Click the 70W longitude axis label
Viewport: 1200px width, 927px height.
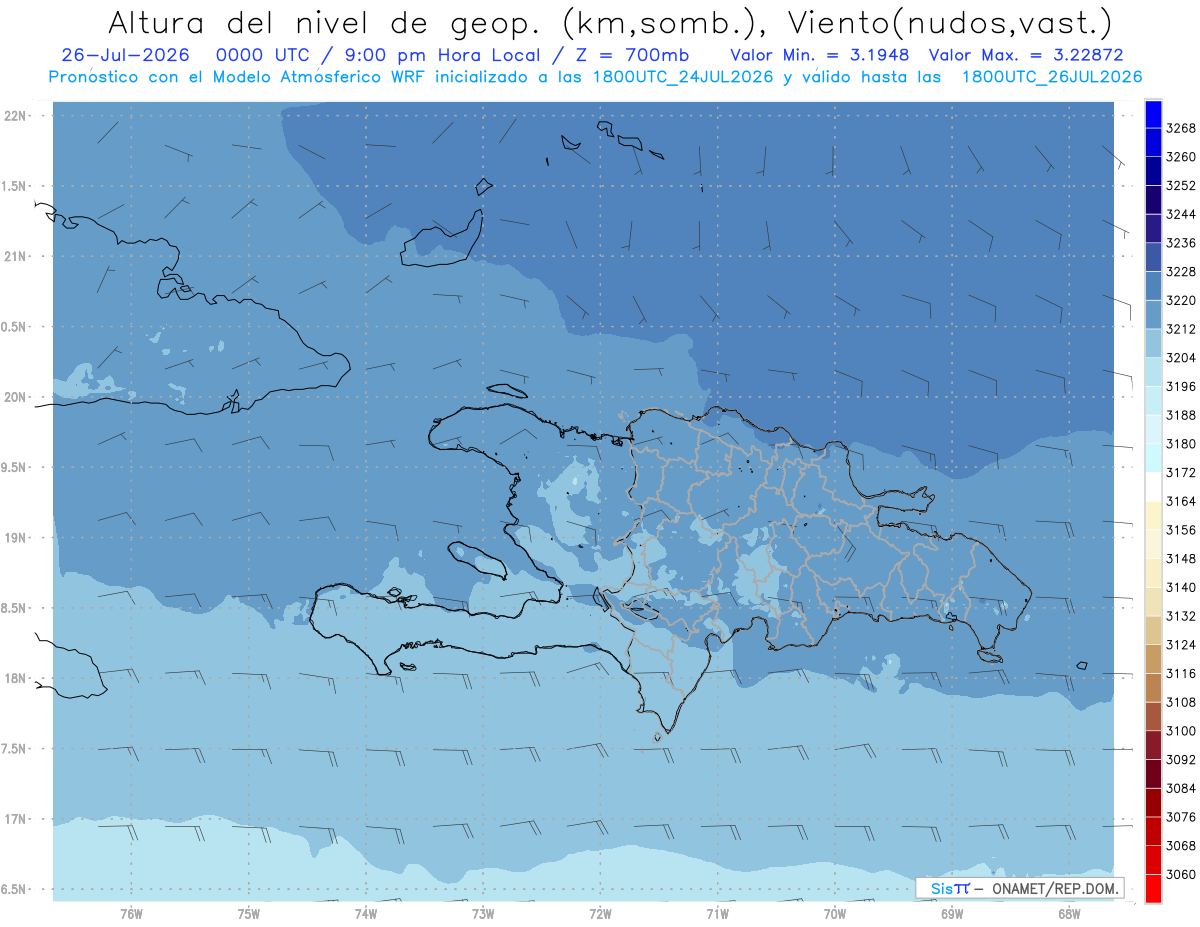(x=835, y=913)
